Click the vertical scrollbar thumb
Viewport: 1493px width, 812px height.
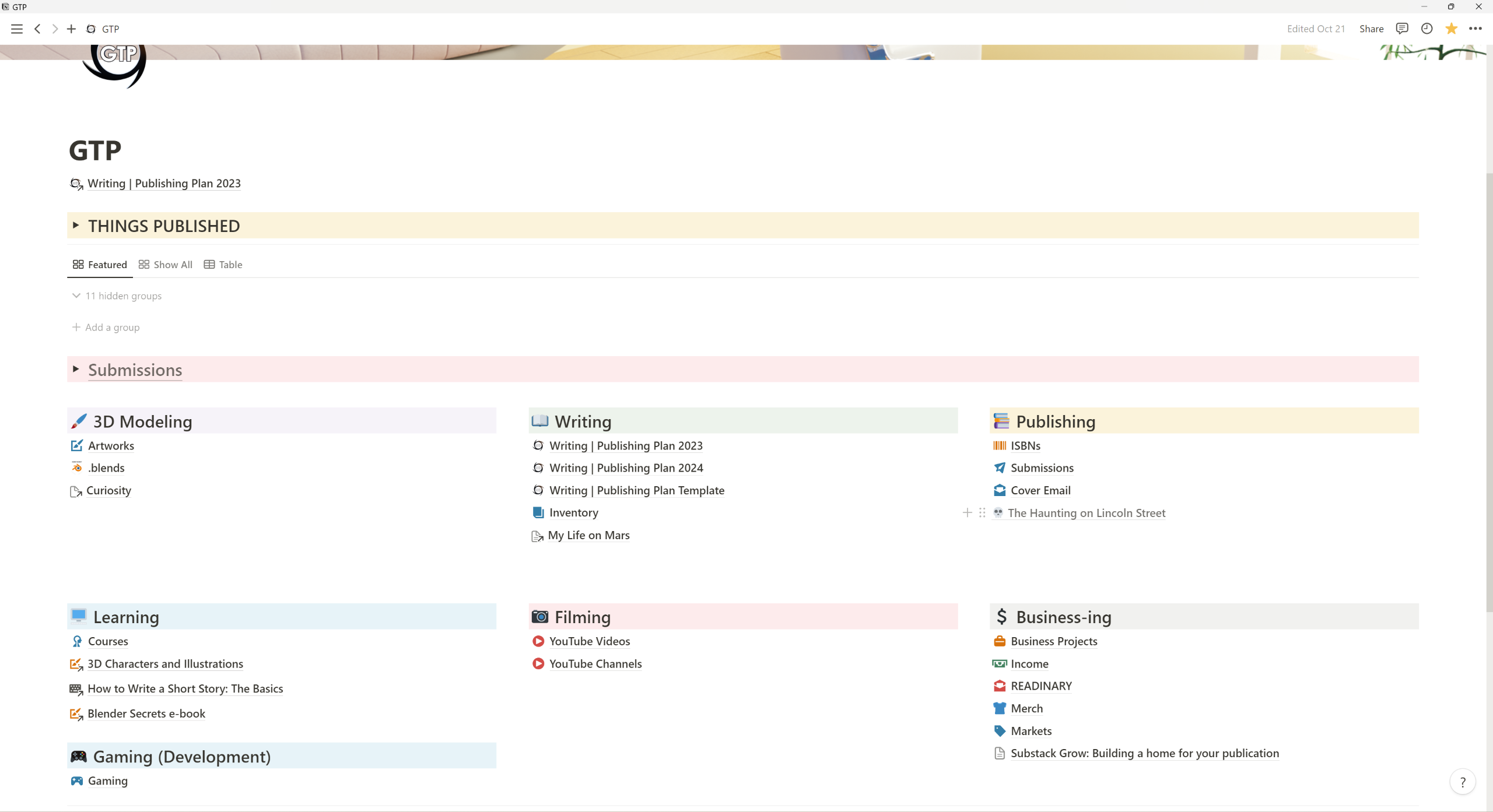(x=1489, y=393)
